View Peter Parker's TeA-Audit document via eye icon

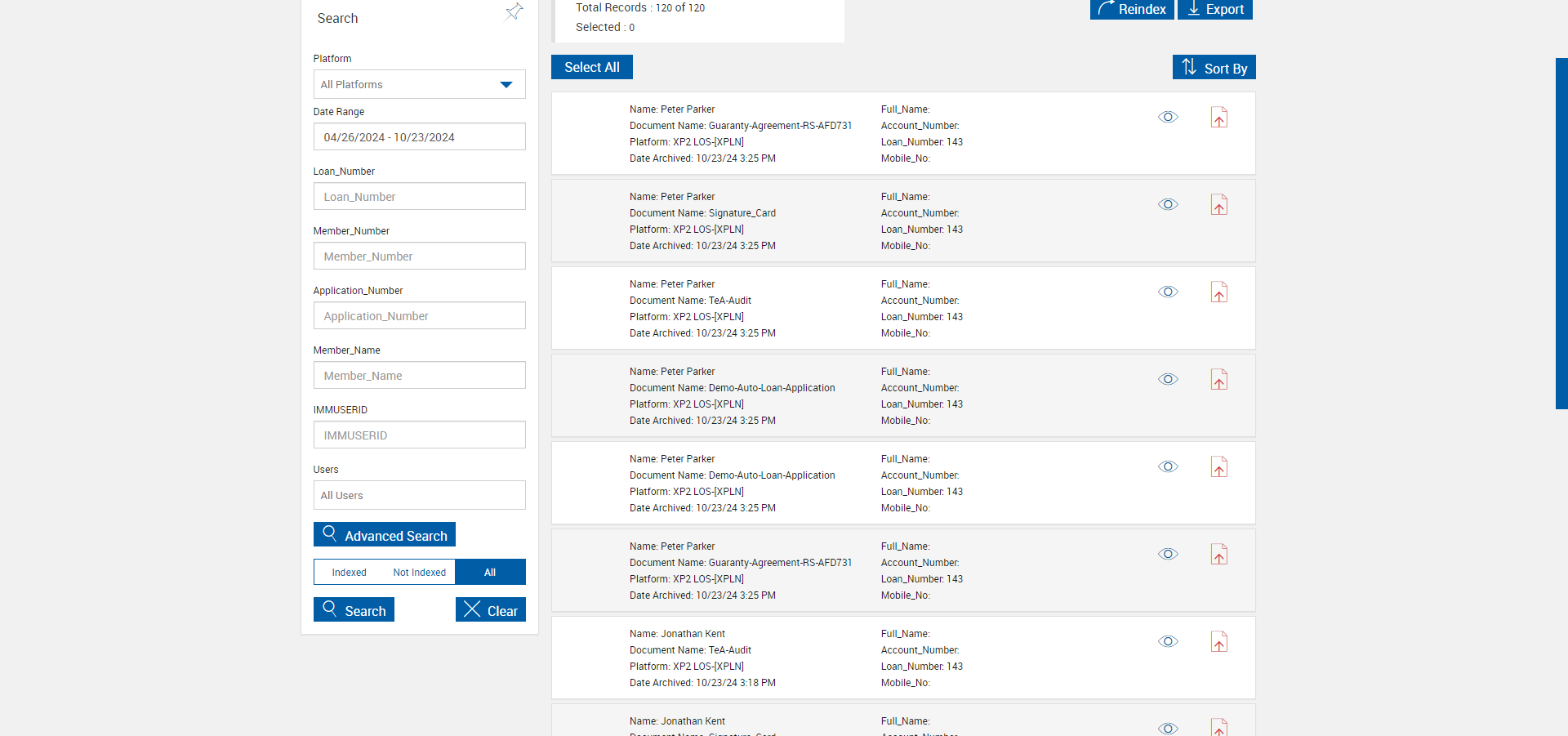1168,292
